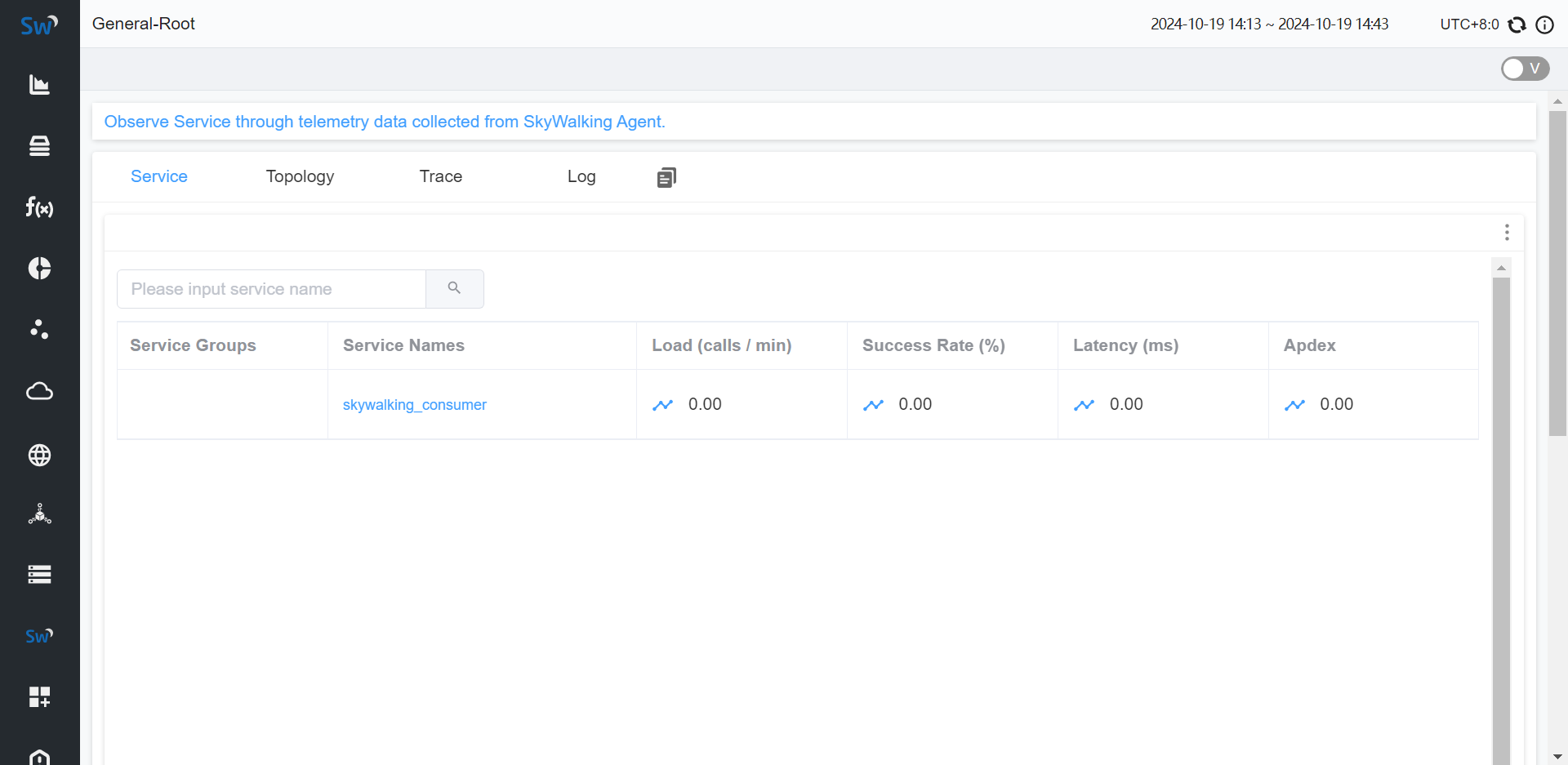Image resolution: width=1568 pixels, height=765 pixels.
Task: Open the server list sidebar icon
Action: pos(39,575)
